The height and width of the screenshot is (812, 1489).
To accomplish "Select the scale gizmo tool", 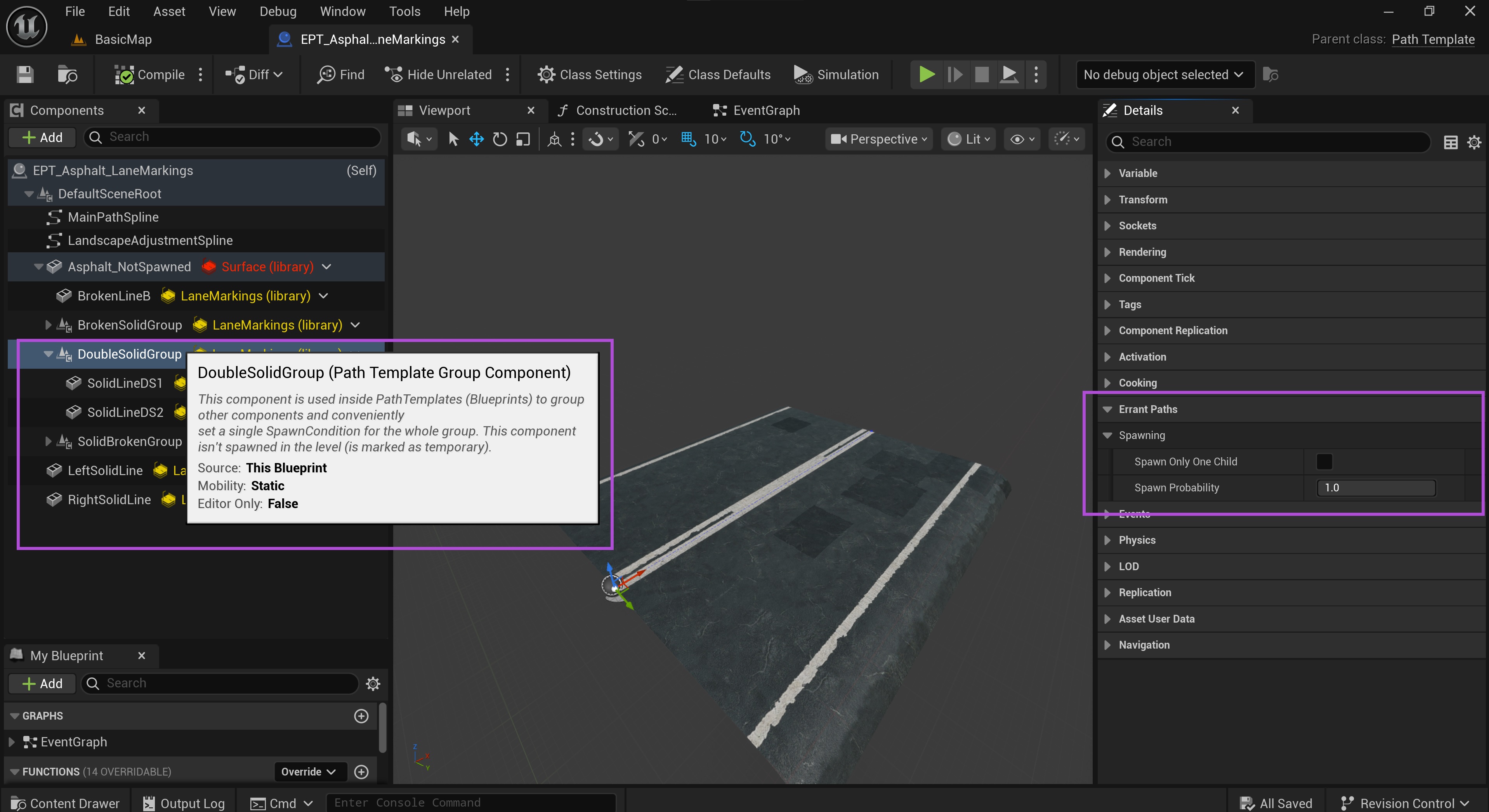I will point(522,139).
